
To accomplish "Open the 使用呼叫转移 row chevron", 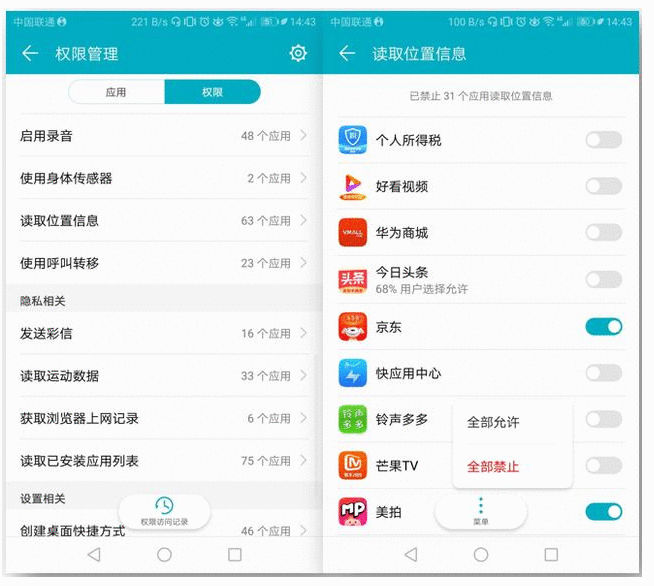I will point(304,263).
